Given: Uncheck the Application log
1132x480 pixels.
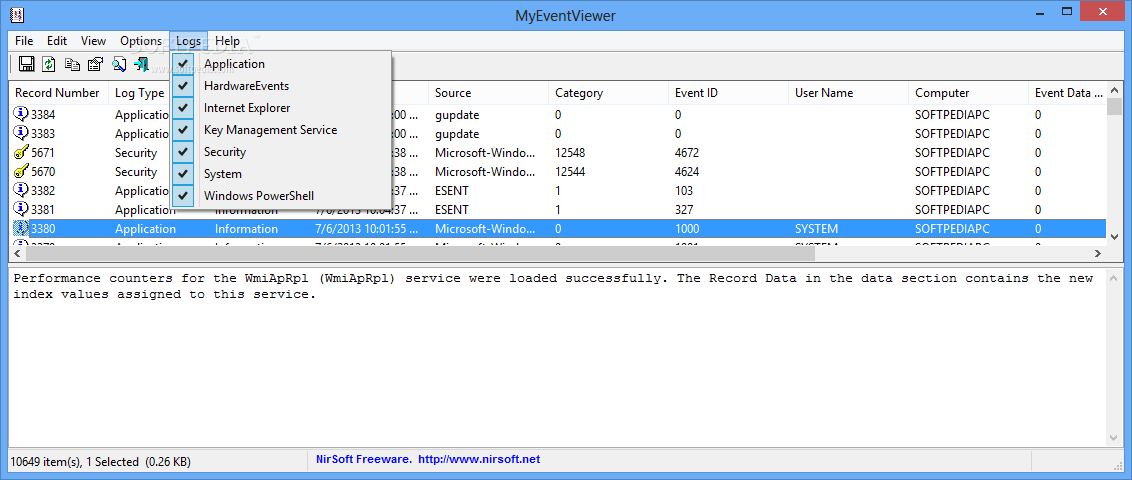Looking at the screenshot, I should [x=282, y=64].
